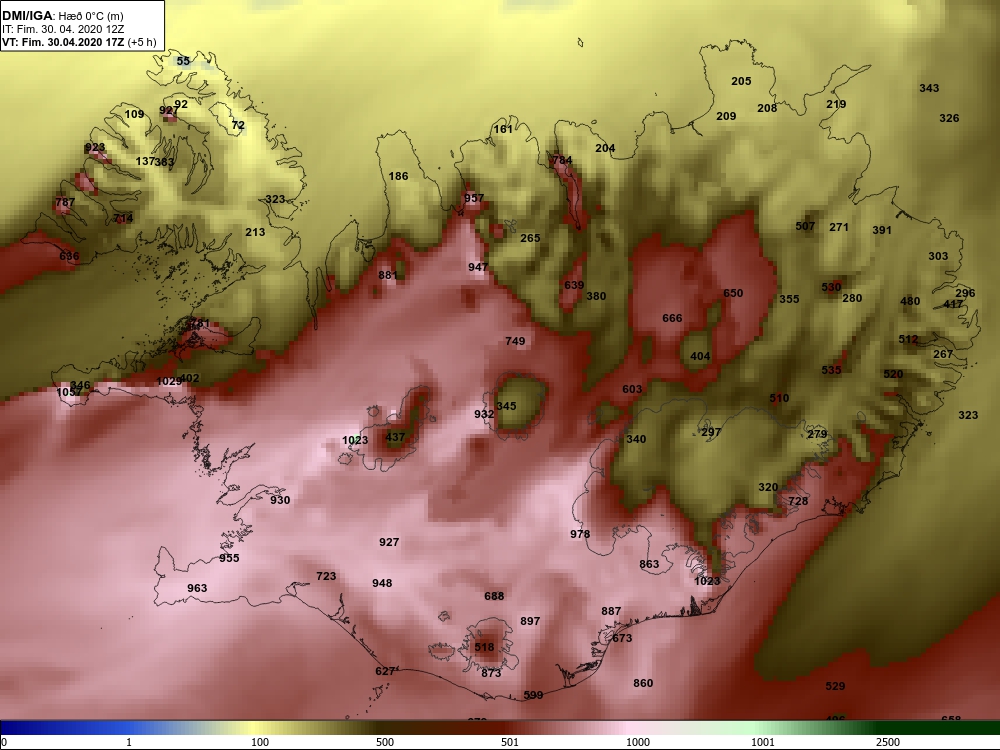
Task: Click the map value '186'
Action: tap(398, 176)
